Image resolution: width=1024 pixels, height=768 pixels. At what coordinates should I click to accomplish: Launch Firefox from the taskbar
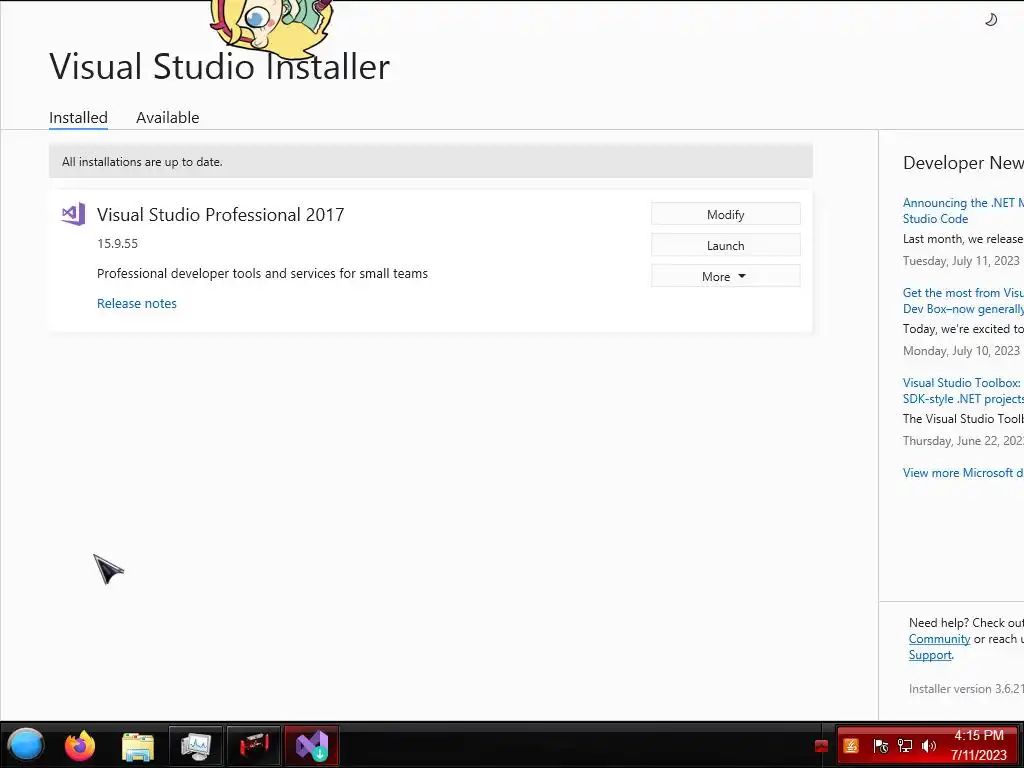[x=80, y=745]
